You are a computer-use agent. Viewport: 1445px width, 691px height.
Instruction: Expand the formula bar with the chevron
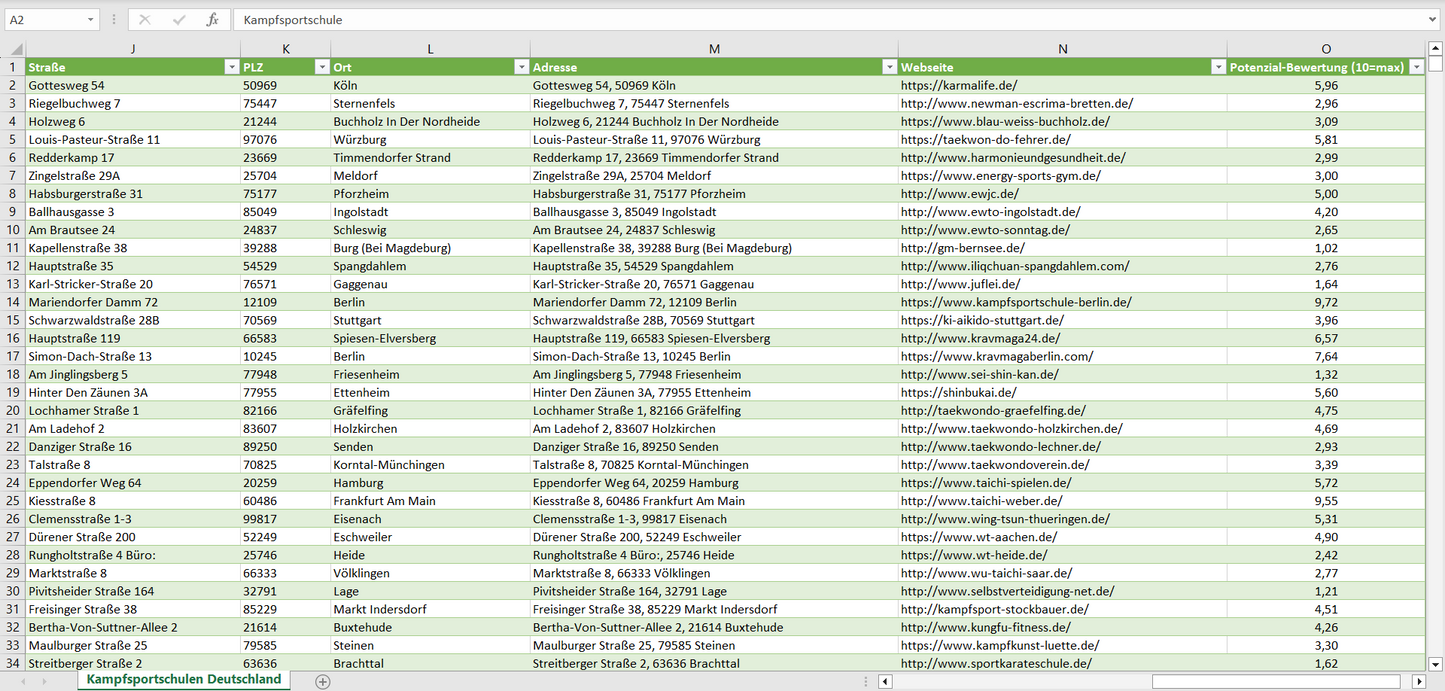click(1433, 20)
